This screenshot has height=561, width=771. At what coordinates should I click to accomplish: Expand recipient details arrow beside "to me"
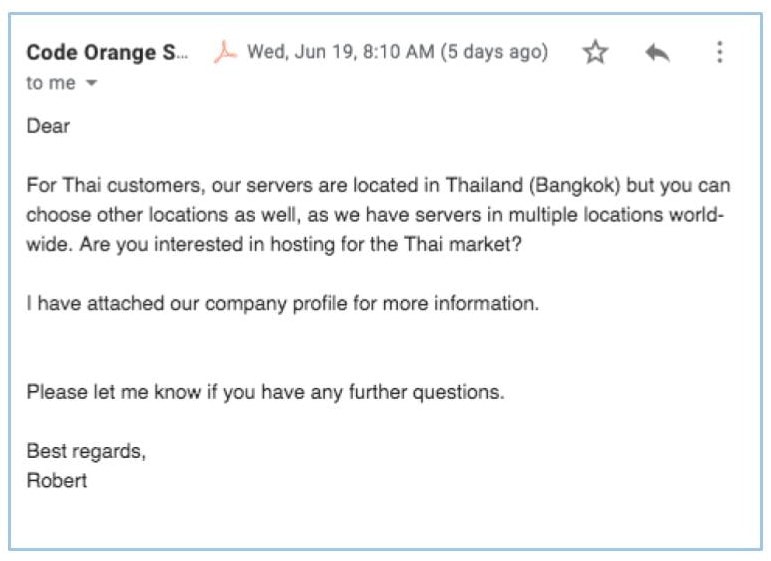91,83
